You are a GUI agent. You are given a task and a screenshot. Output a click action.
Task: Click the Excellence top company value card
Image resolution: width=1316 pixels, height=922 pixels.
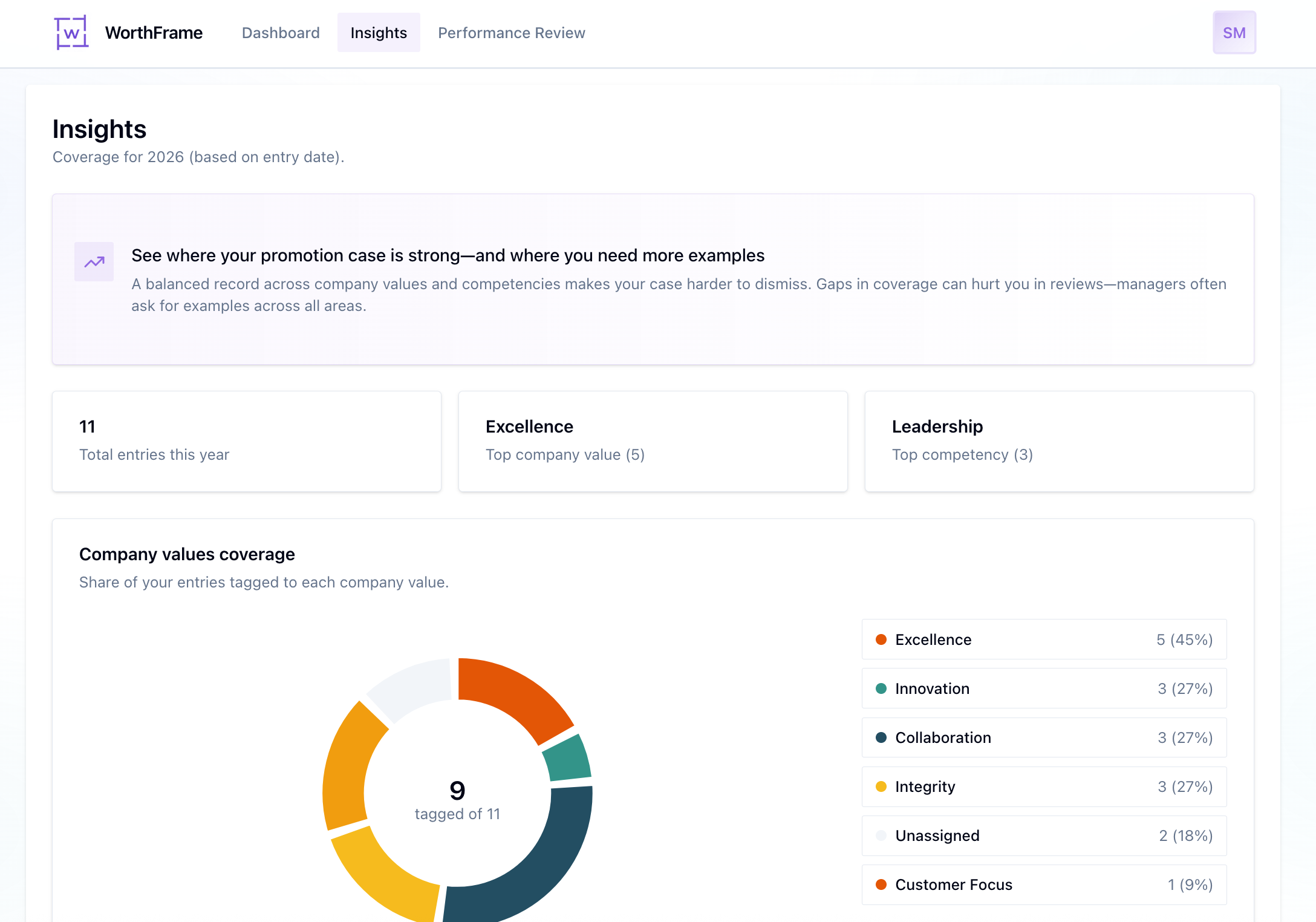click(x=653, y=441)
